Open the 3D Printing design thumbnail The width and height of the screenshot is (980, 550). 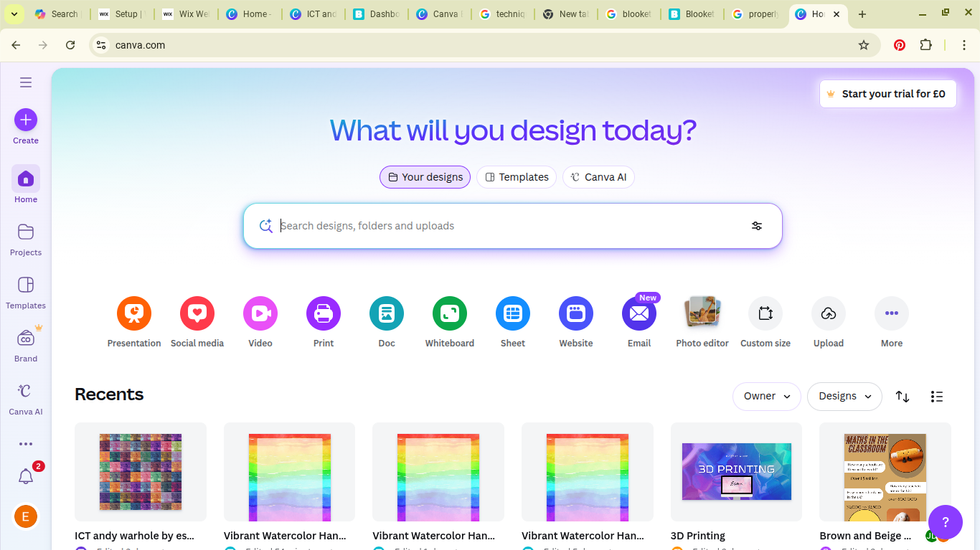(736, 472)
